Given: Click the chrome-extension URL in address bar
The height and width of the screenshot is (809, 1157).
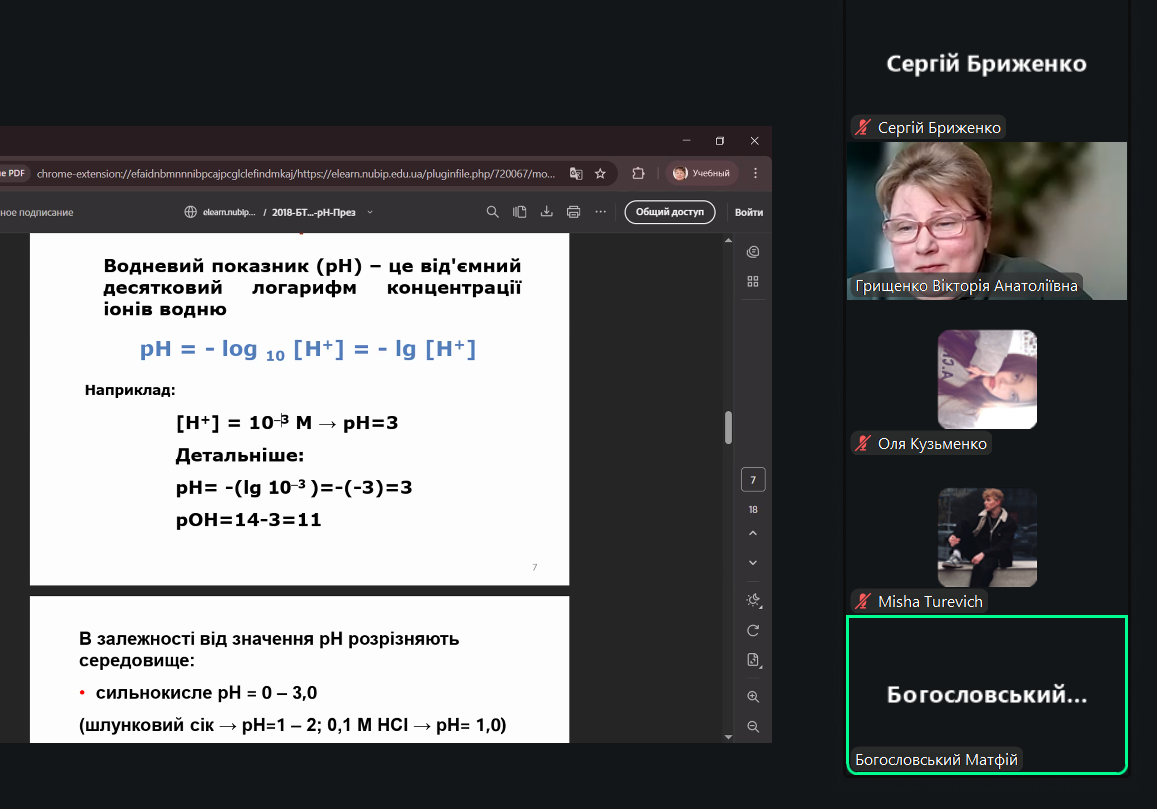Looking at the screenshot, I should coord(296,173).
